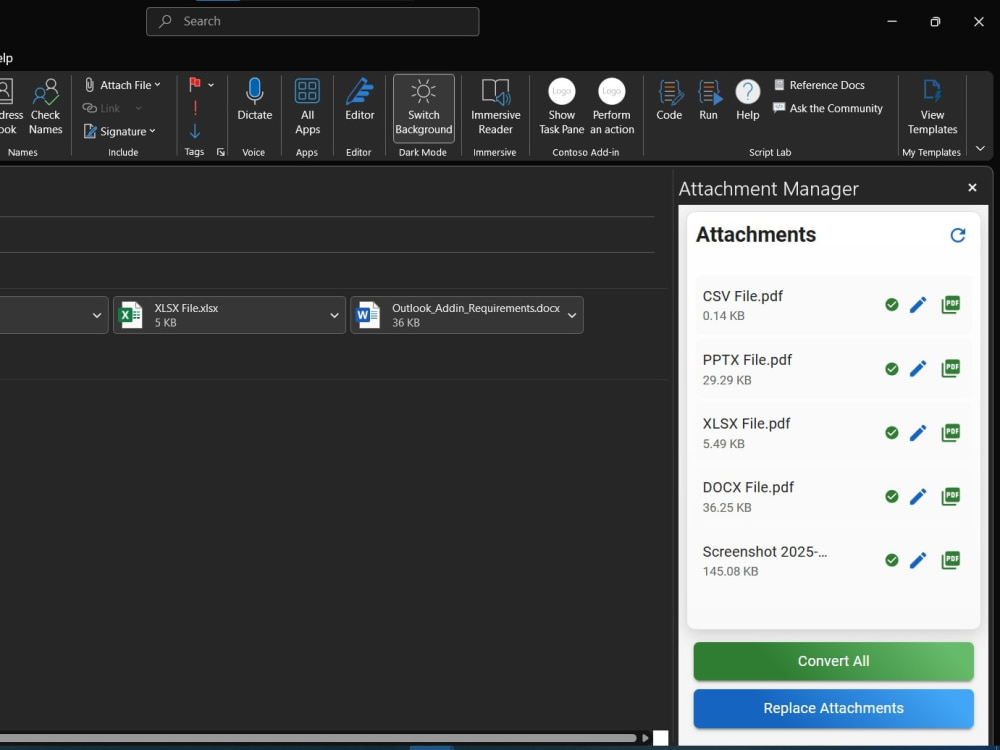Screen dimensions: 1000x750
Task: Open the Signature dropdown
Action: pyautogui.click(x=120, y=131)
